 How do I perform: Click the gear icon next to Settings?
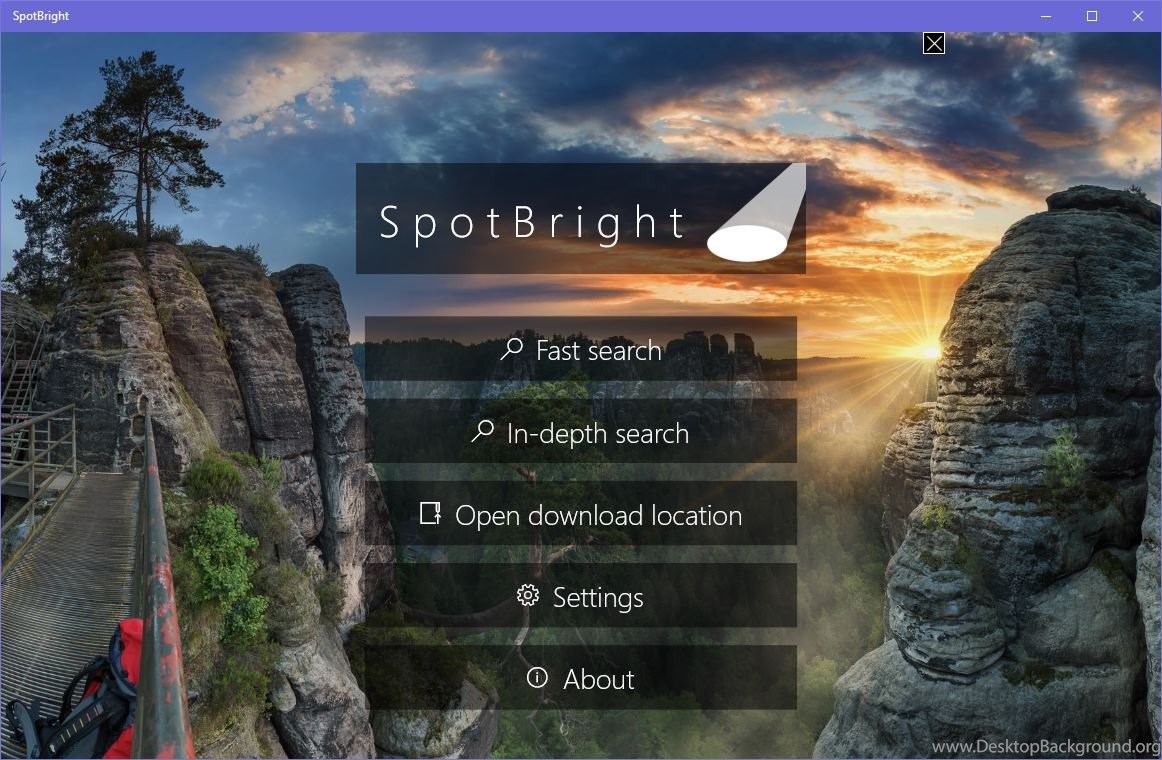pos(528,595)
